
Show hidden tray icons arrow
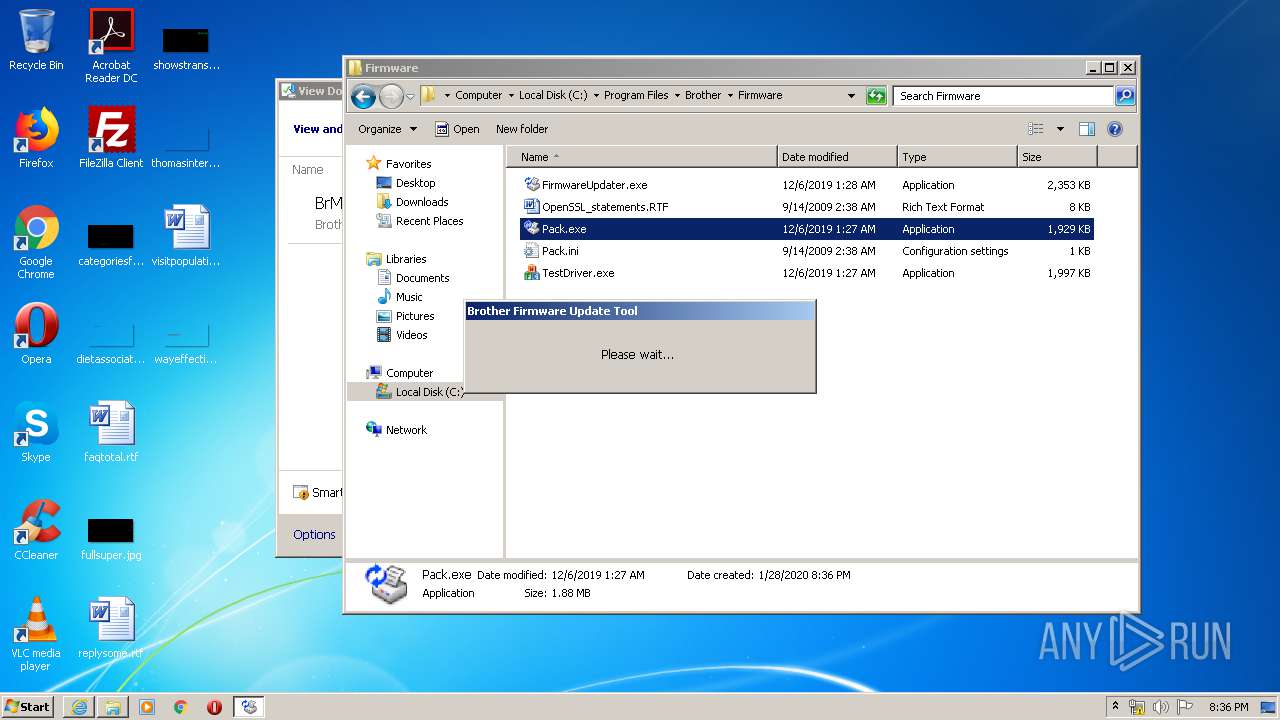[x=1116, y=706]
